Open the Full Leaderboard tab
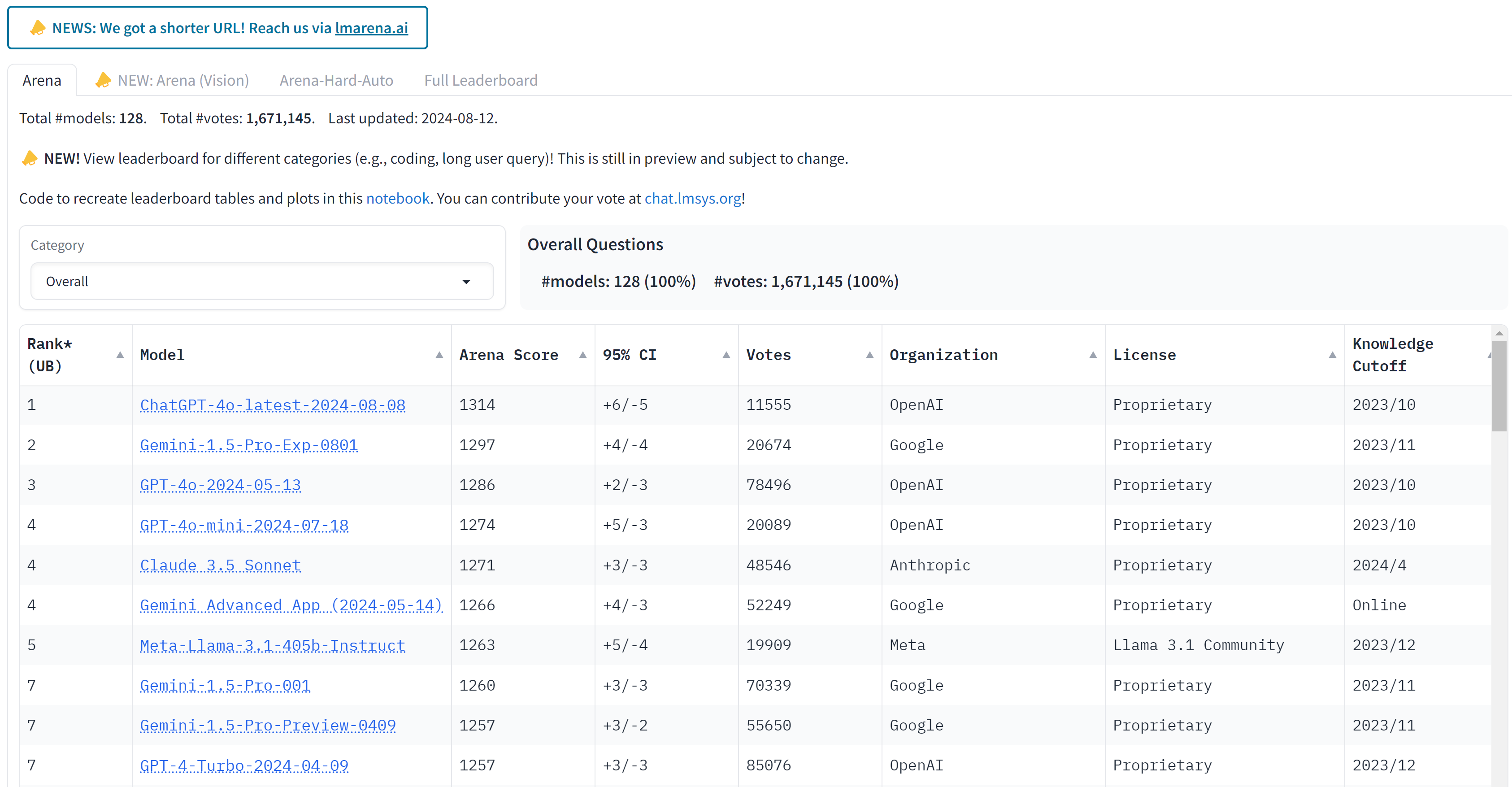The width and height of the screenshot is (1512, 787). pyautogui.click(x=481, y=80)
